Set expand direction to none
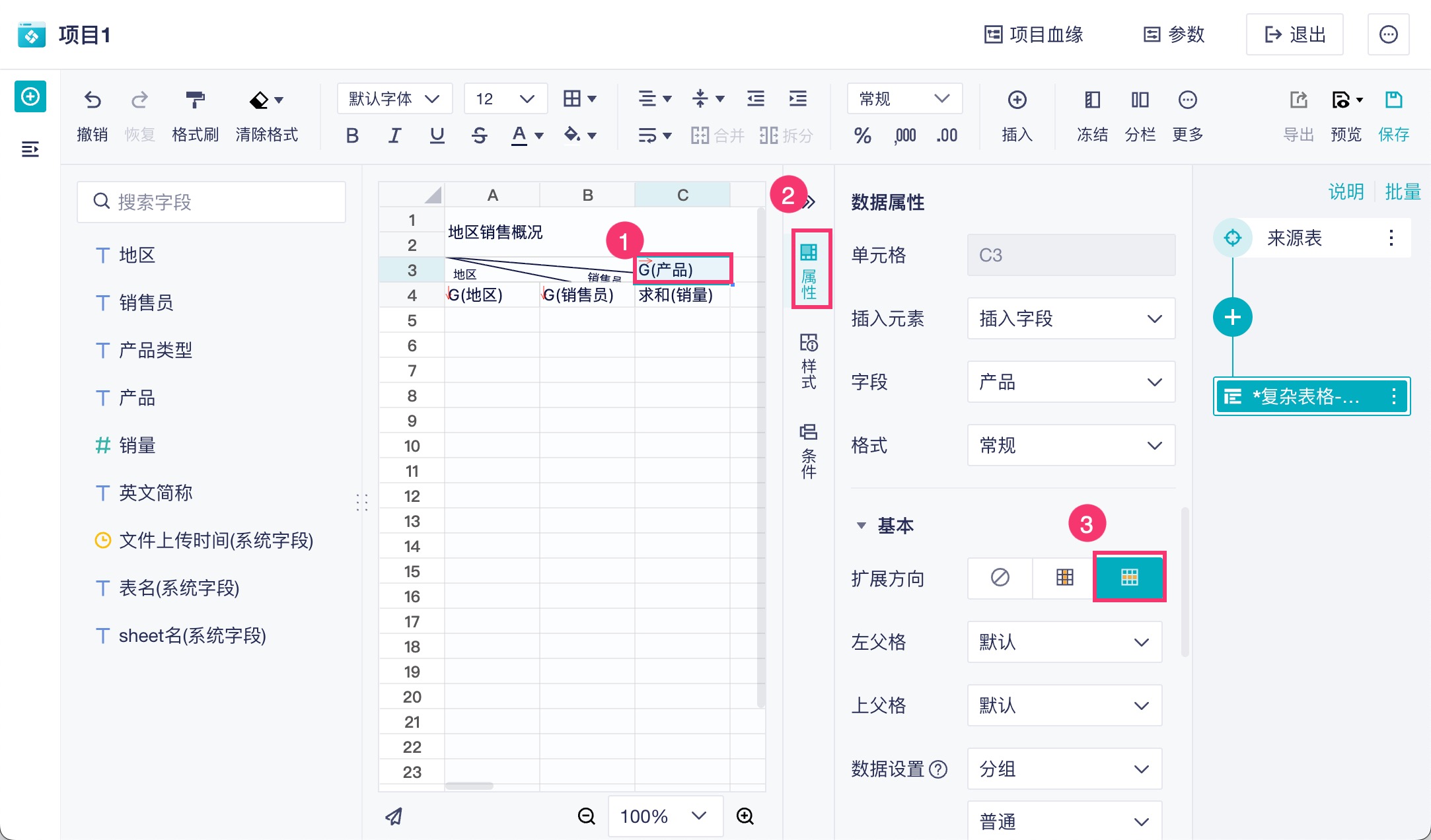Viewport: 1431px width, 840px height. coord(1000,578)
